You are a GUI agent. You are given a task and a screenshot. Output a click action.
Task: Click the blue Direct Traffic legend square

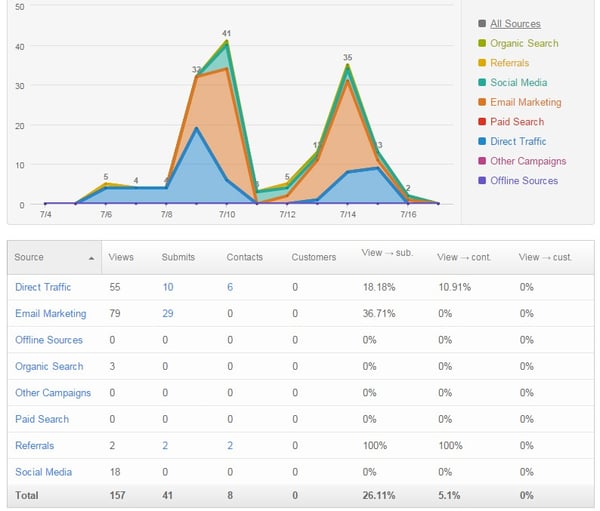tap(482, 141)
